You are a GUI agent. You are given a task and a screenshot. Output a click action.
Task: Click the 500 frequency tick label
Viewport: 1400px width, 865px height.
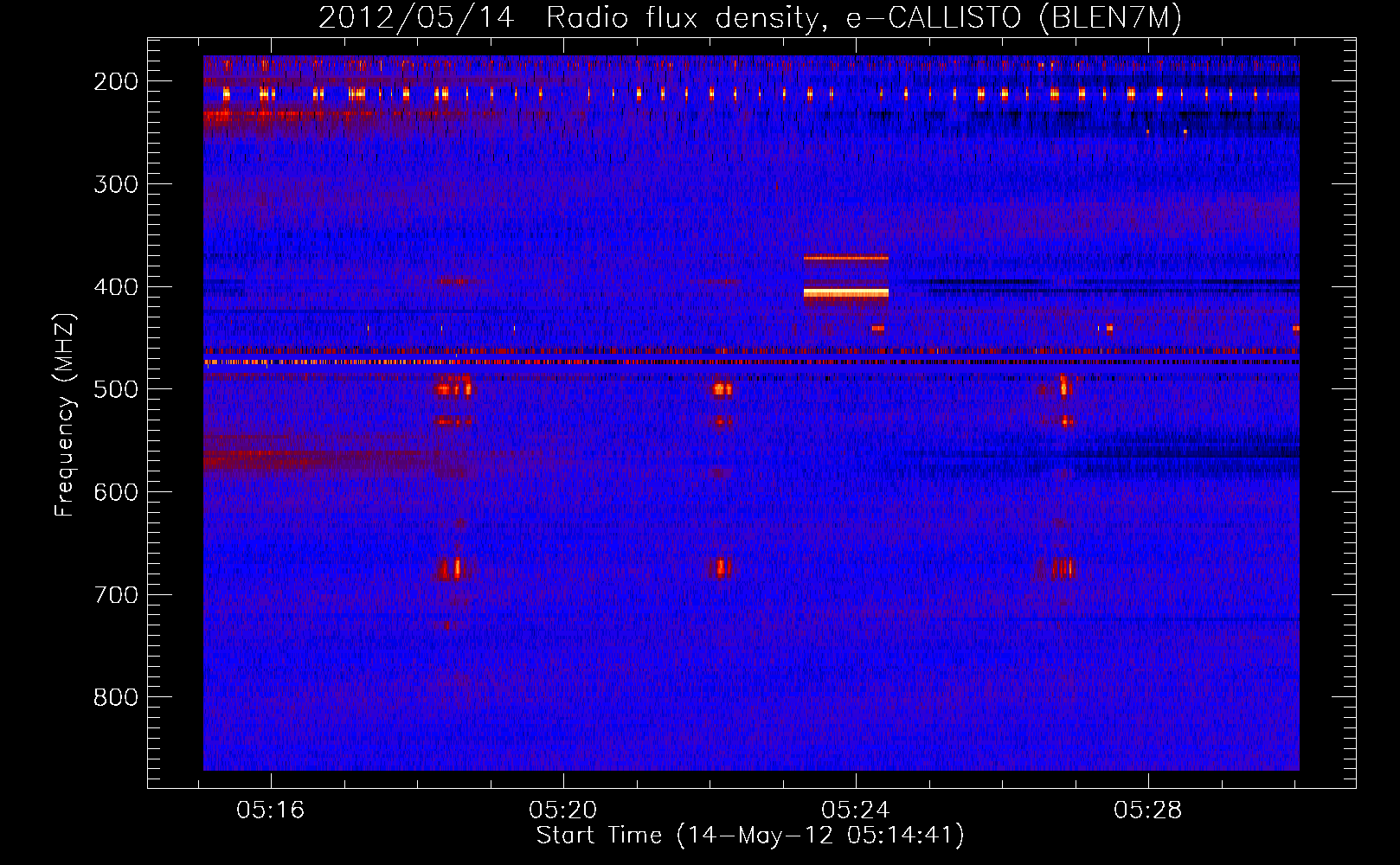[116, 389]
